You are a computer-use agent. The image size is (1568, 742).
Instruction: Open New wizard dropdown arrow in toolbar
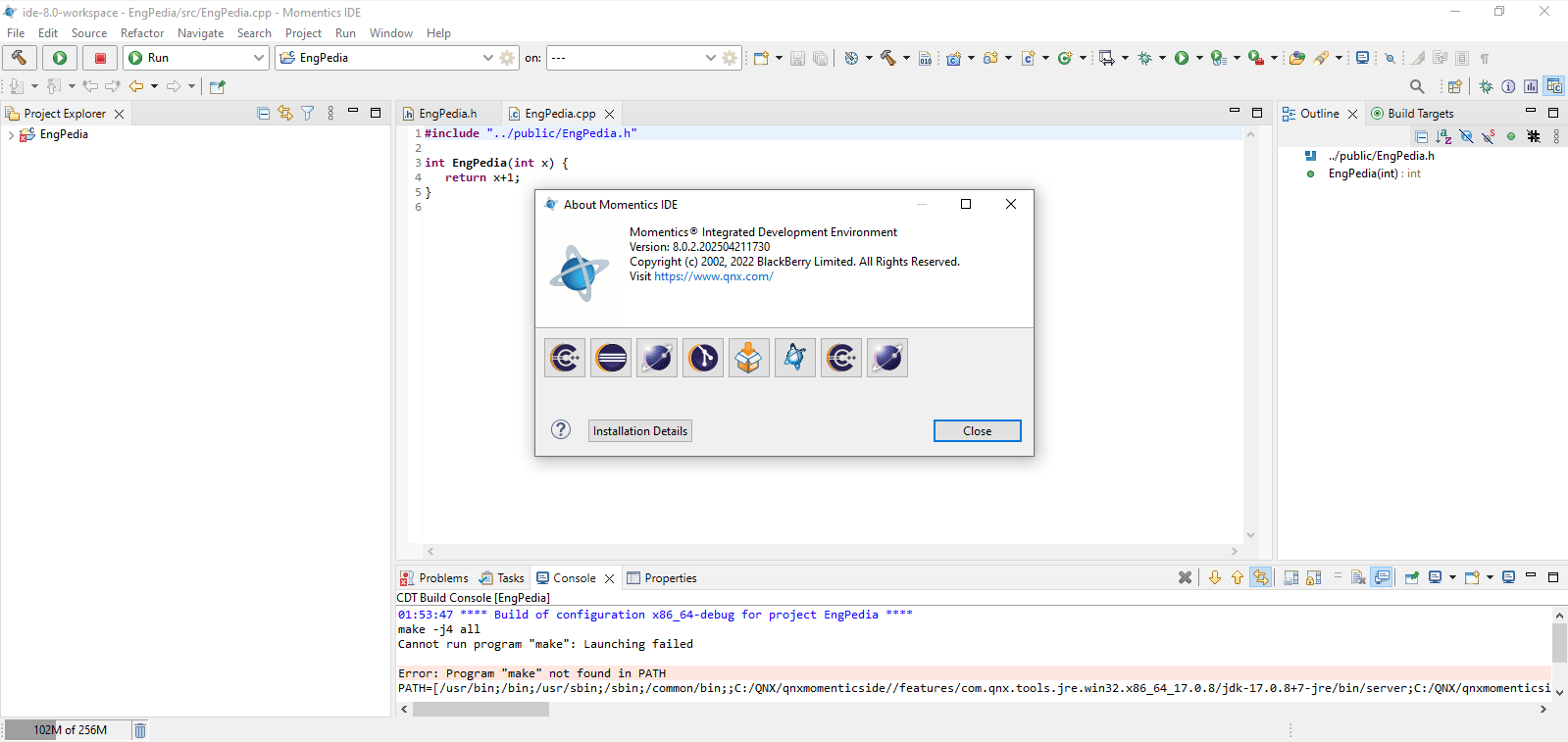pos(779,58)
